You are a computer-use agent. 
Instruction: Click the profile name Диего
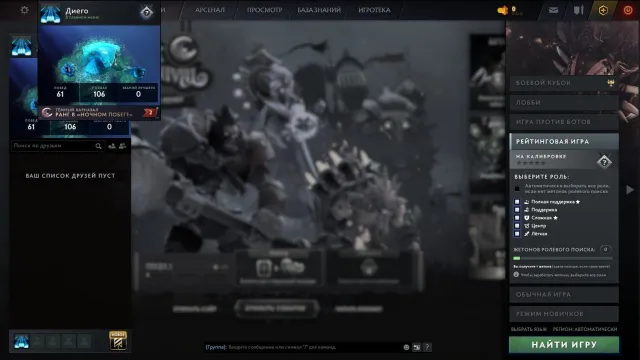[76, 11]
